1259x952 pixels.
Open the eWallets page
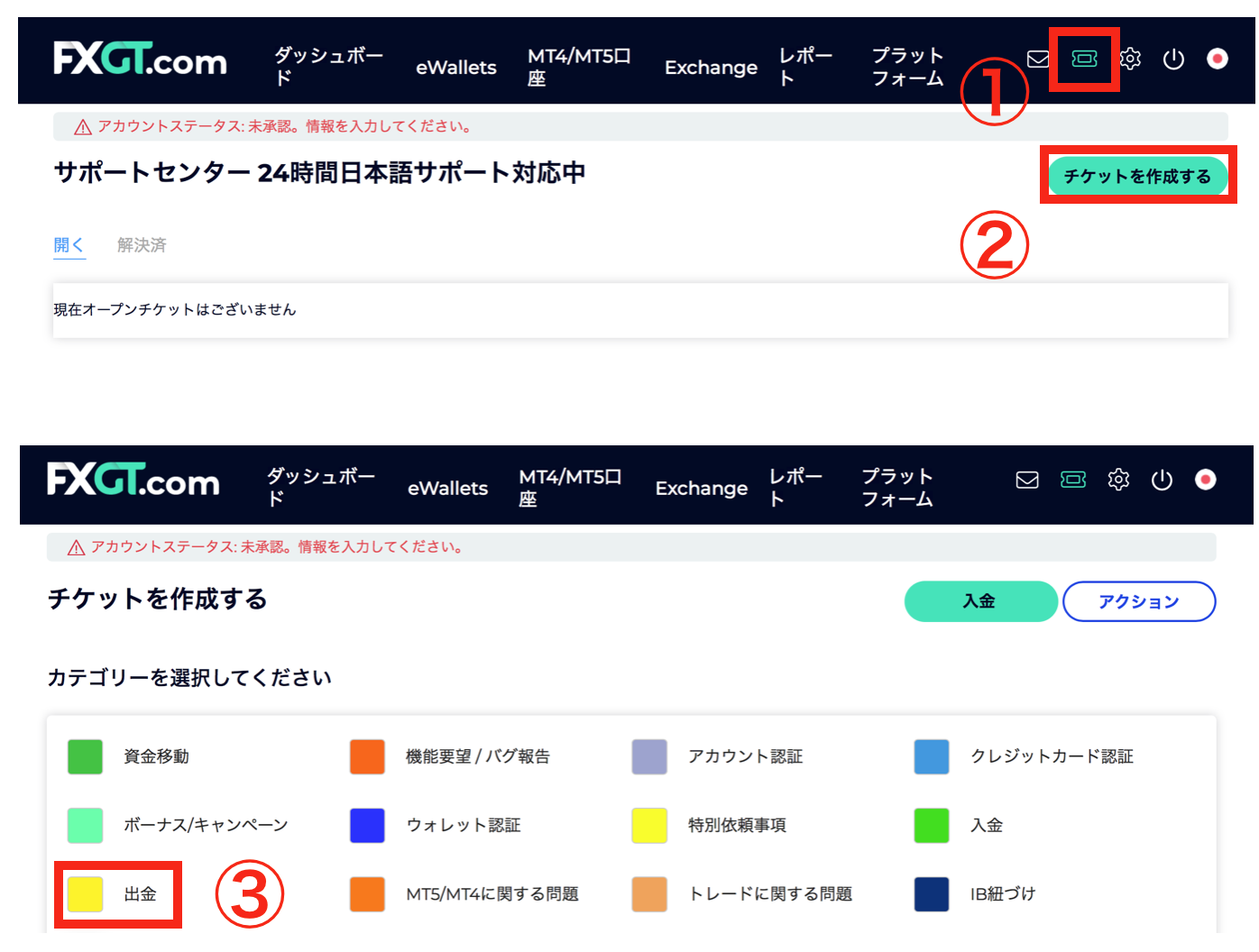456,68
